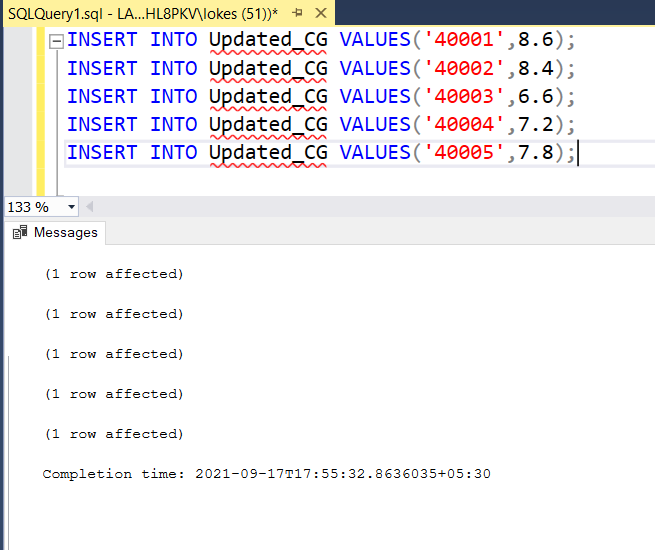
Task: Click the number 7.8 in the editor
Action: [536, 152]
